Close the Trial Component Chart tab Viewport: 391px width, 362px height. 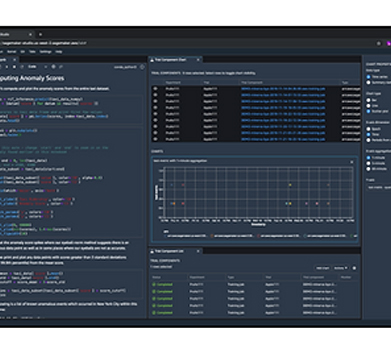tap(198, 60)
